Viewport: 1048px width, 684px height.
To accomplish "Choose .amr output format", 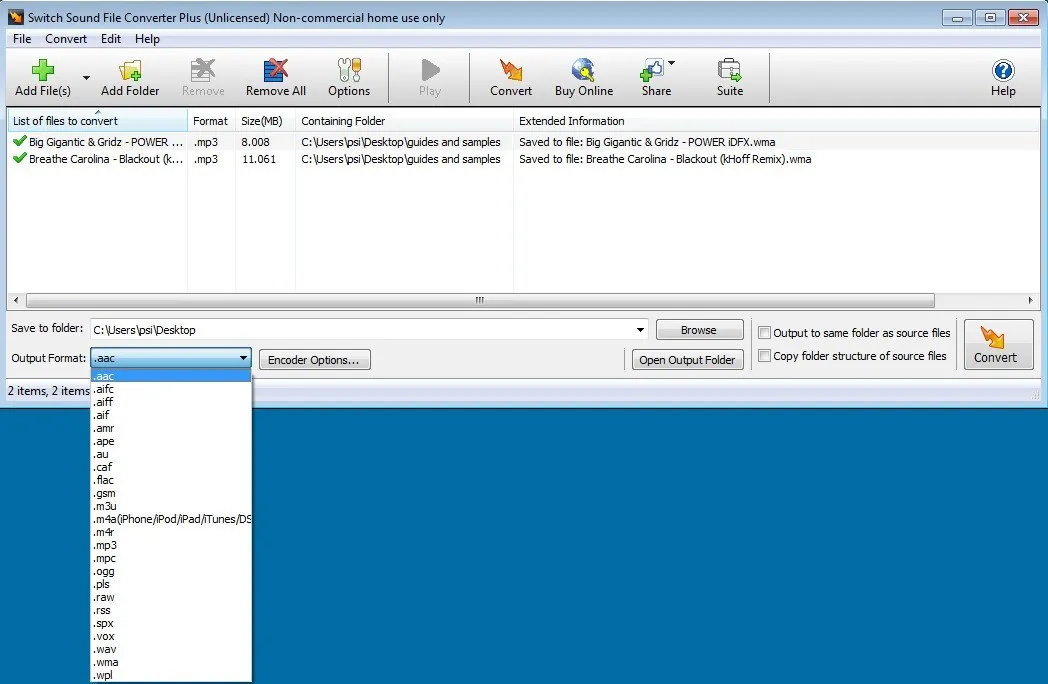I will click(171, 428).
